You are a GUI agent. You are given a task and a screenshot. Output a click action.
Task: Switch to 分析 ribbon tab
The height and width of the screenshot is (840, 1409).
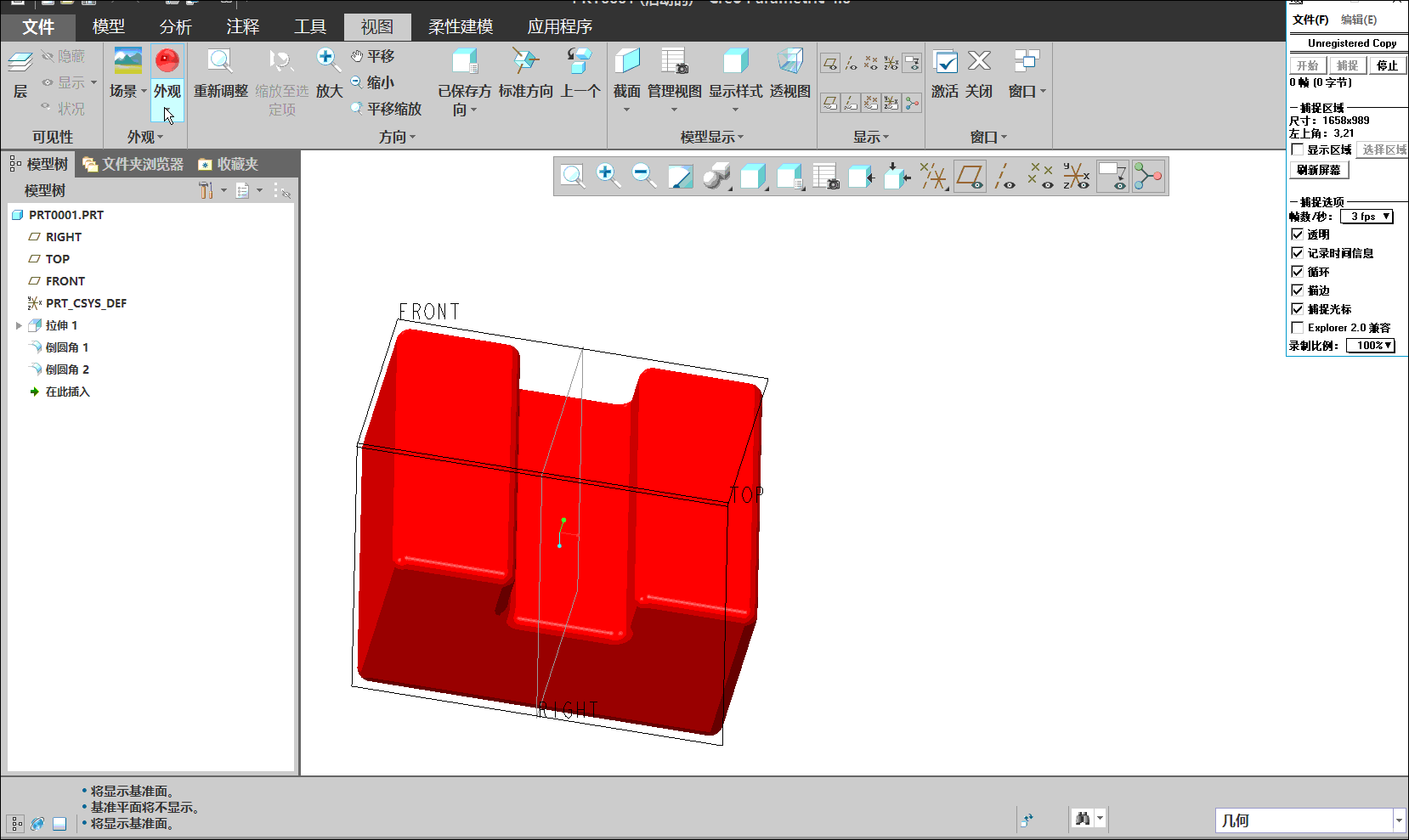pos(176,27)
